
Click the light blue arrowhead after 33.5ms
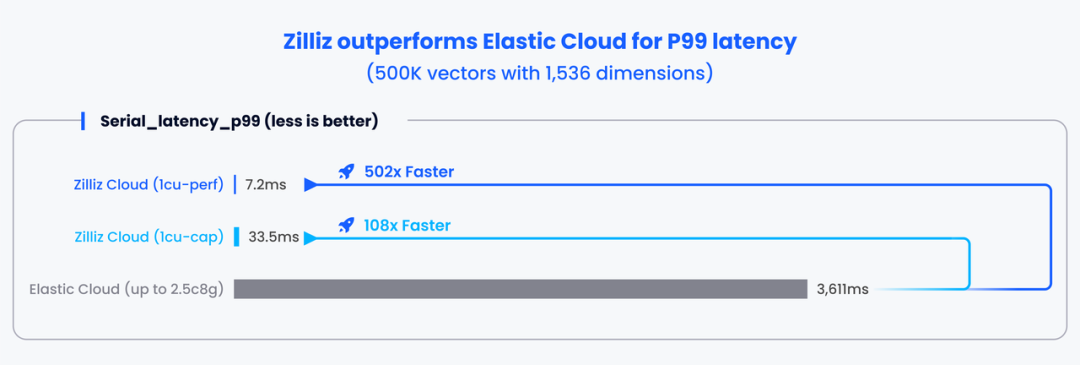click(x=311, y=238)
